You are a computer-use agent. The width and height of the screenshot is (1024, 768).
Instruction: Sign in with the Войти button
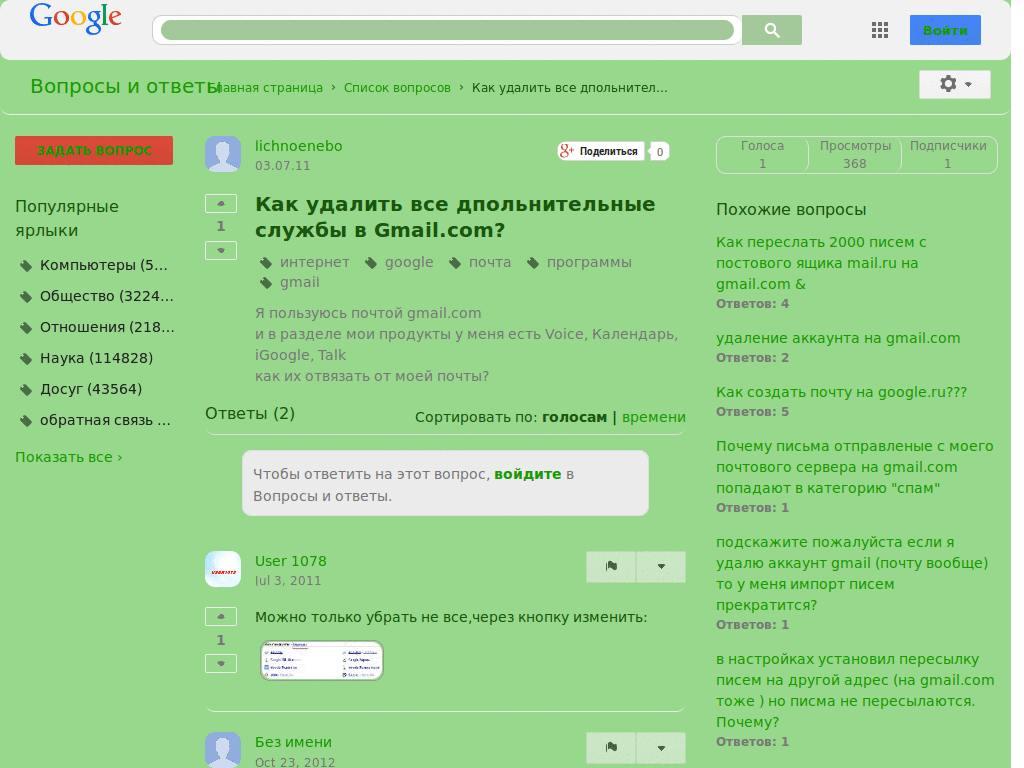coord(945,30)
